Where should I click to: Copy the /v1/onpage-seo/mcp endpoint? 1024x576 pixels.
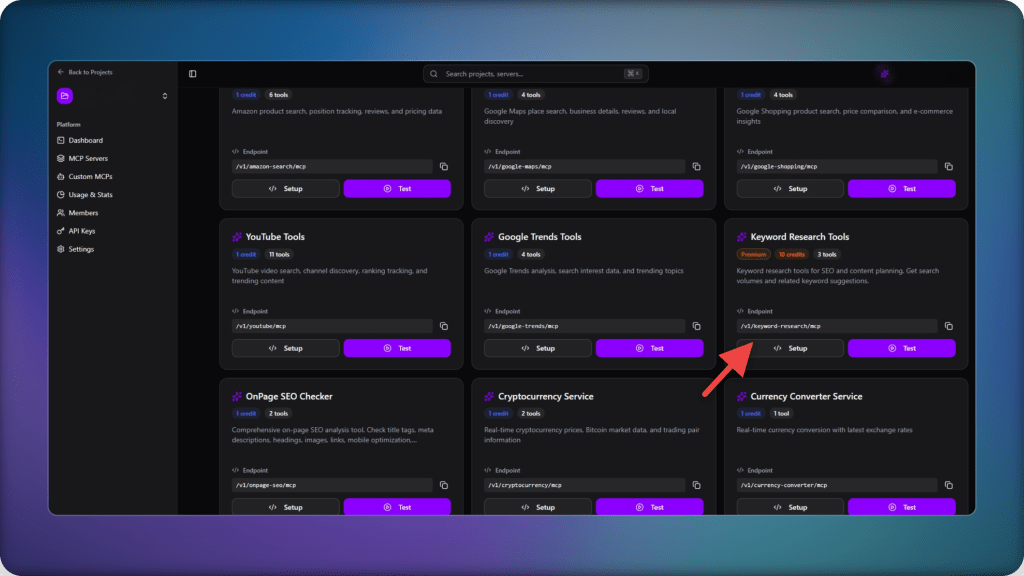click(x=444, y=485)
